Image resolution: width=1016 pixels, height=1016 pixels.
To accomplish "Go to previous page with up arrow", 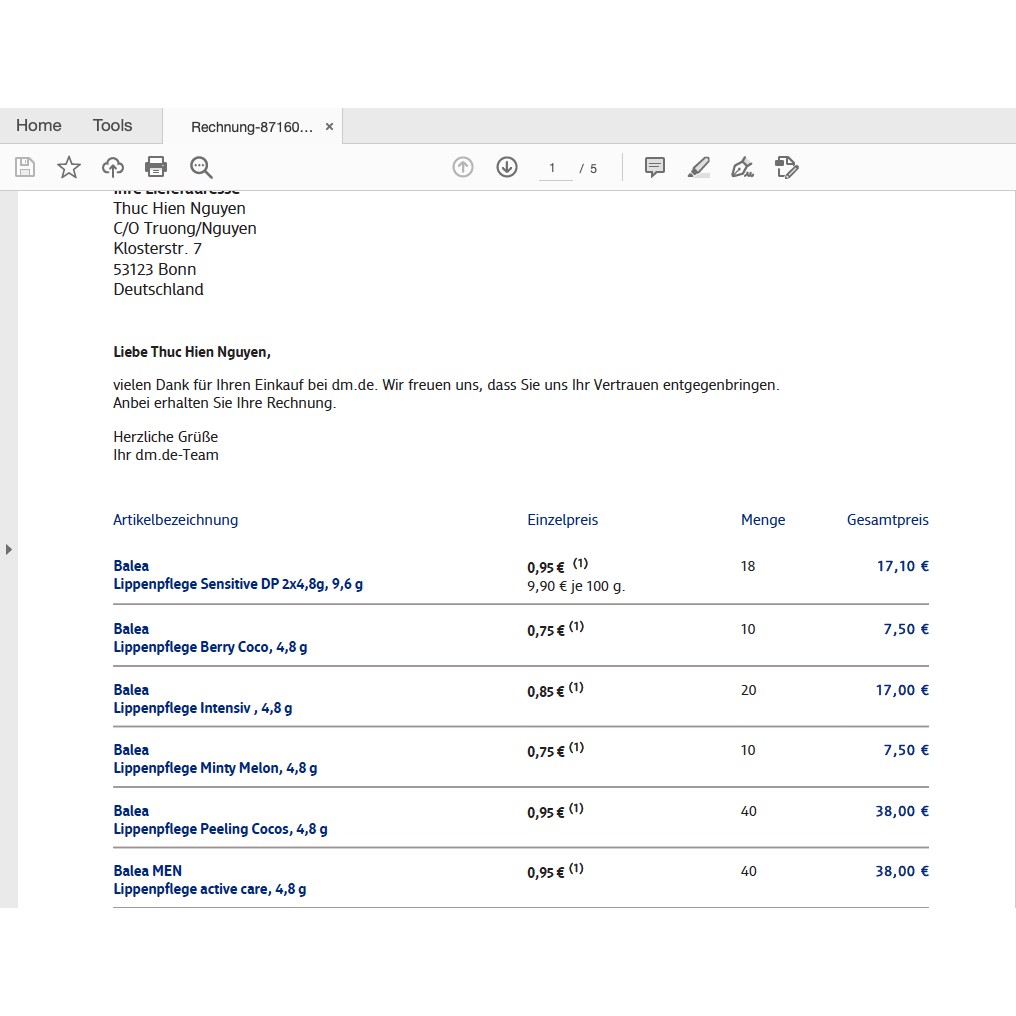I will click(462, 167).
